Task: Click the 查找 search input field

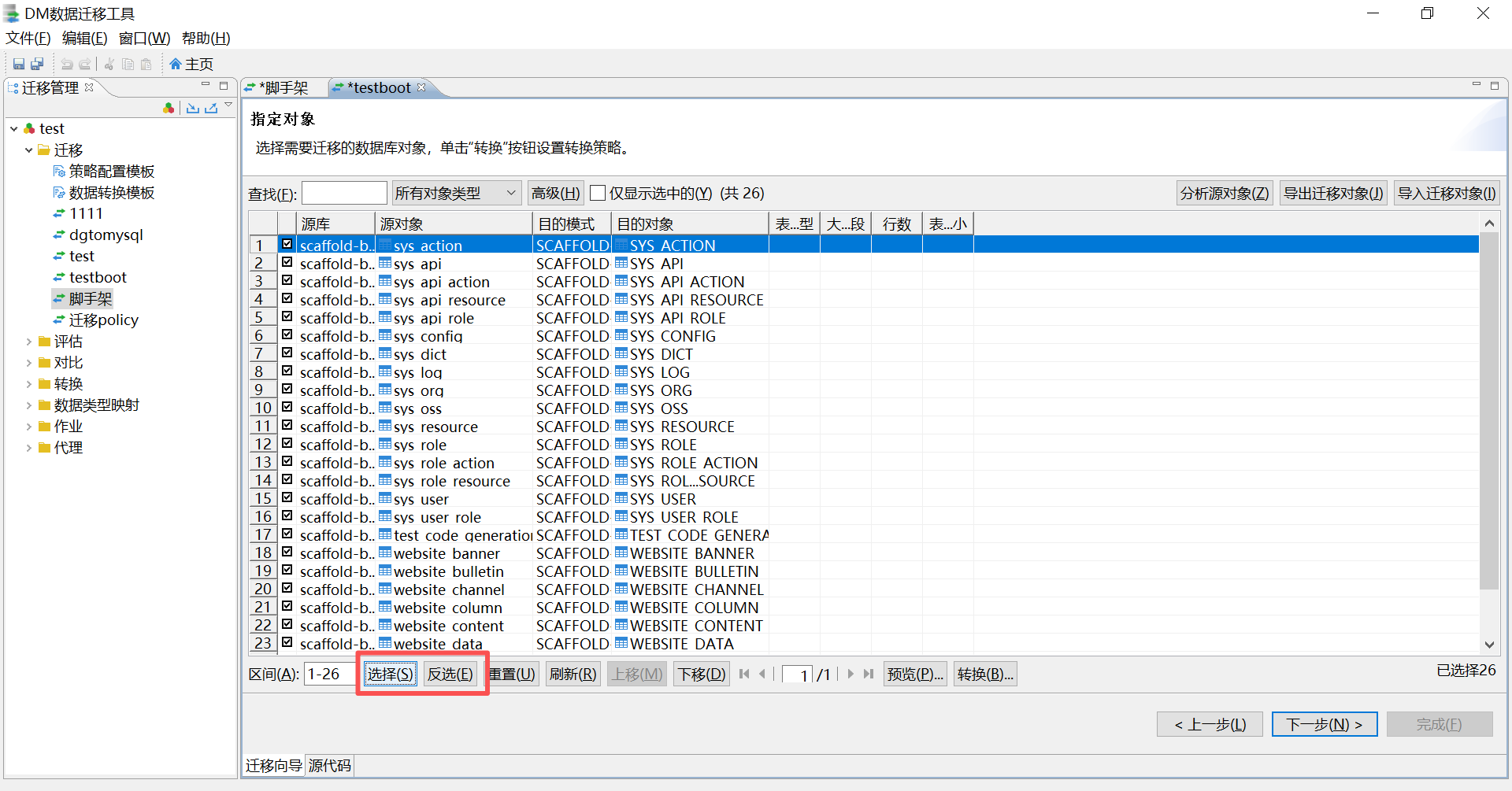Action: pos(344,193)
